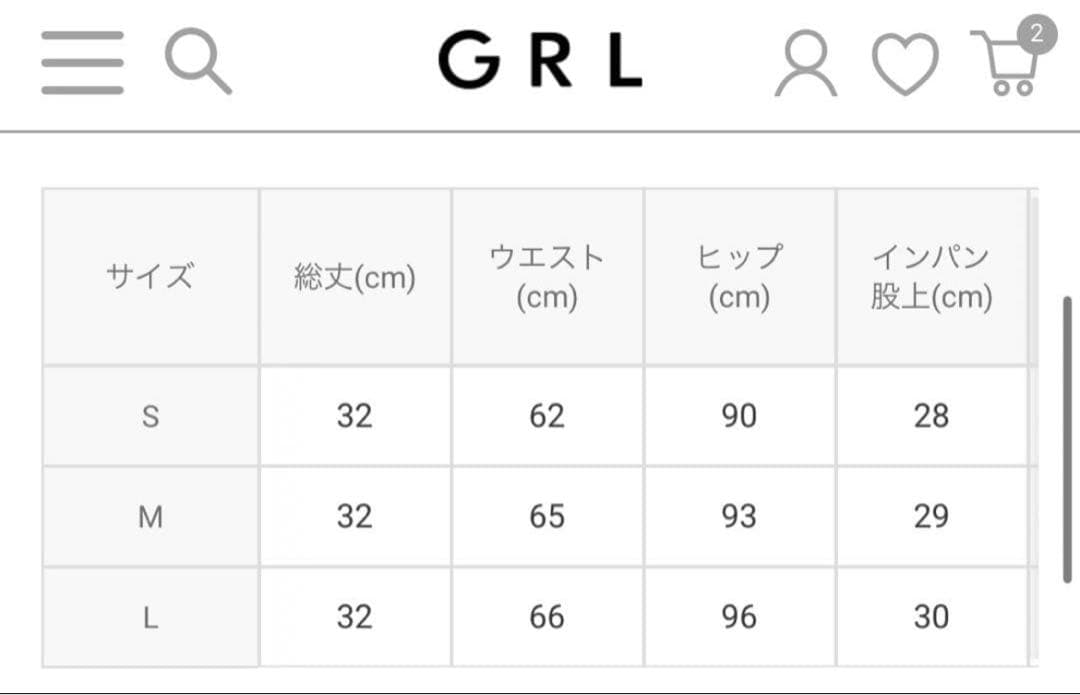Select the ウエスト(cm) column header
Screen dimensions: 1080x695
click(x=547, y=277)
